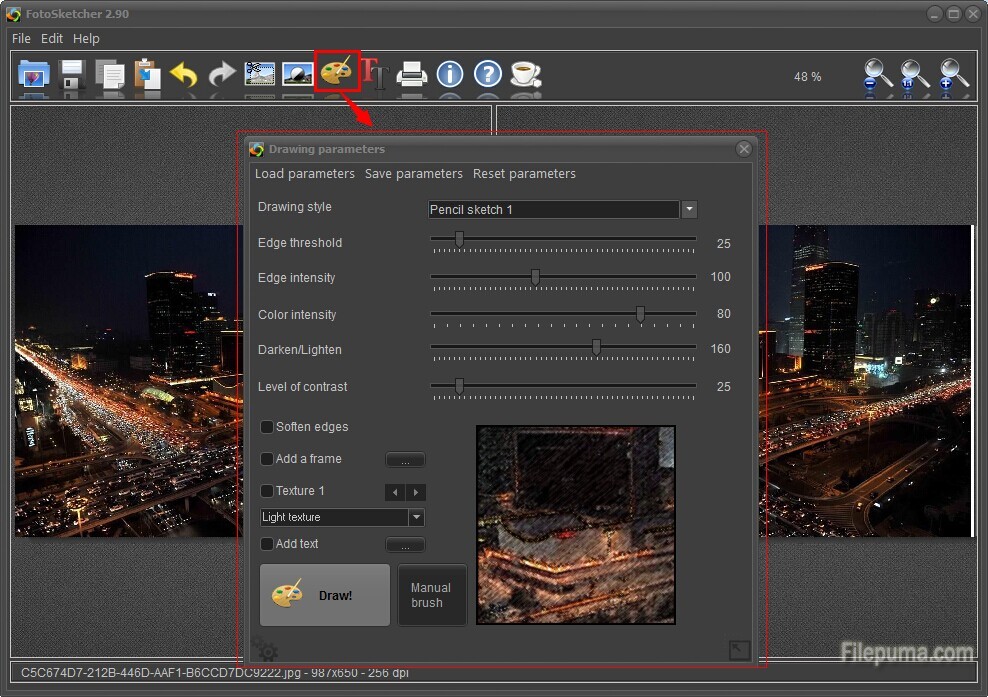Viewport: 988px width, 697px height.
Task: Open the File menu
Action: coord(21,38)
